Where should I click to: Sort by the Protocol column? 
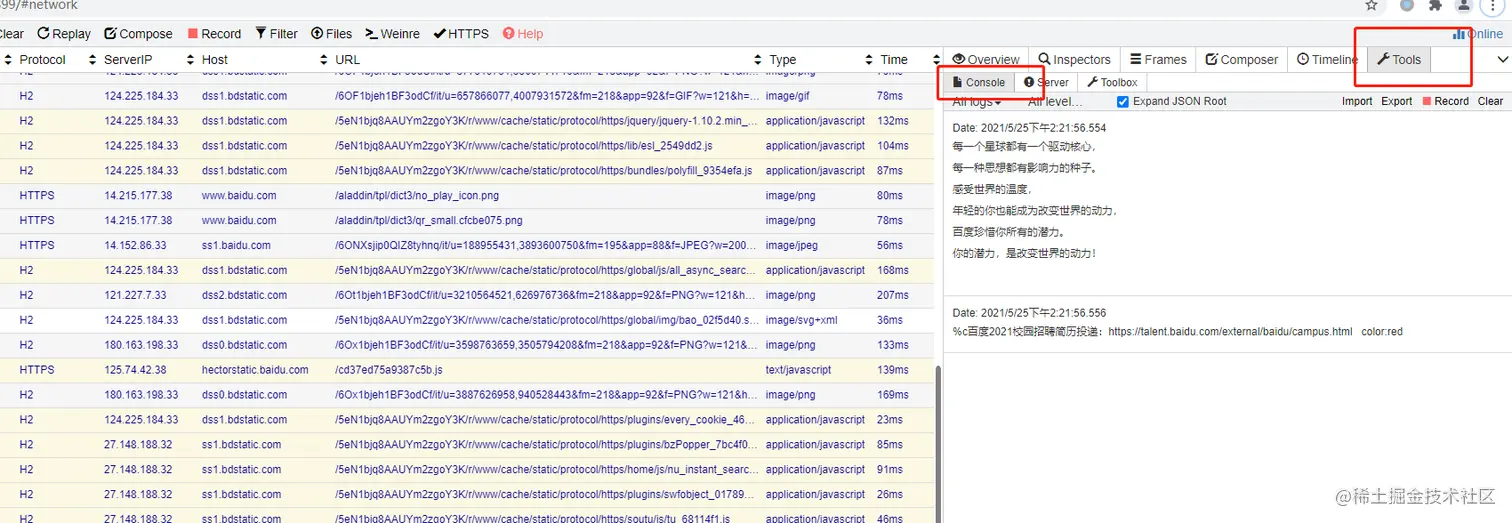42,60
